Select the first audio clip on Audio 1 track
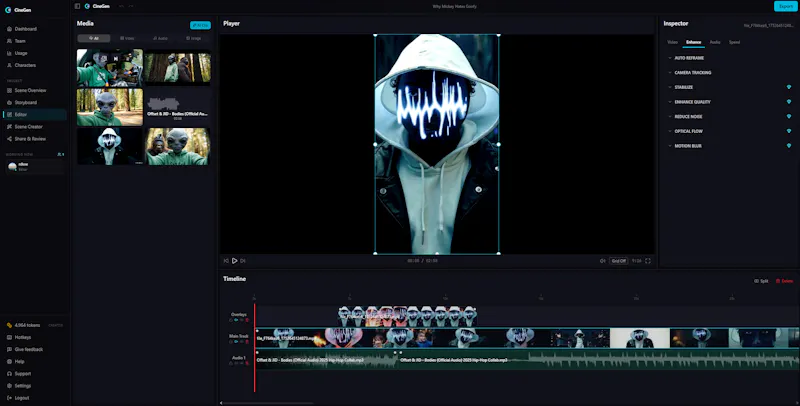This screenshot has height=406, width=800. (x=327, y=360)
